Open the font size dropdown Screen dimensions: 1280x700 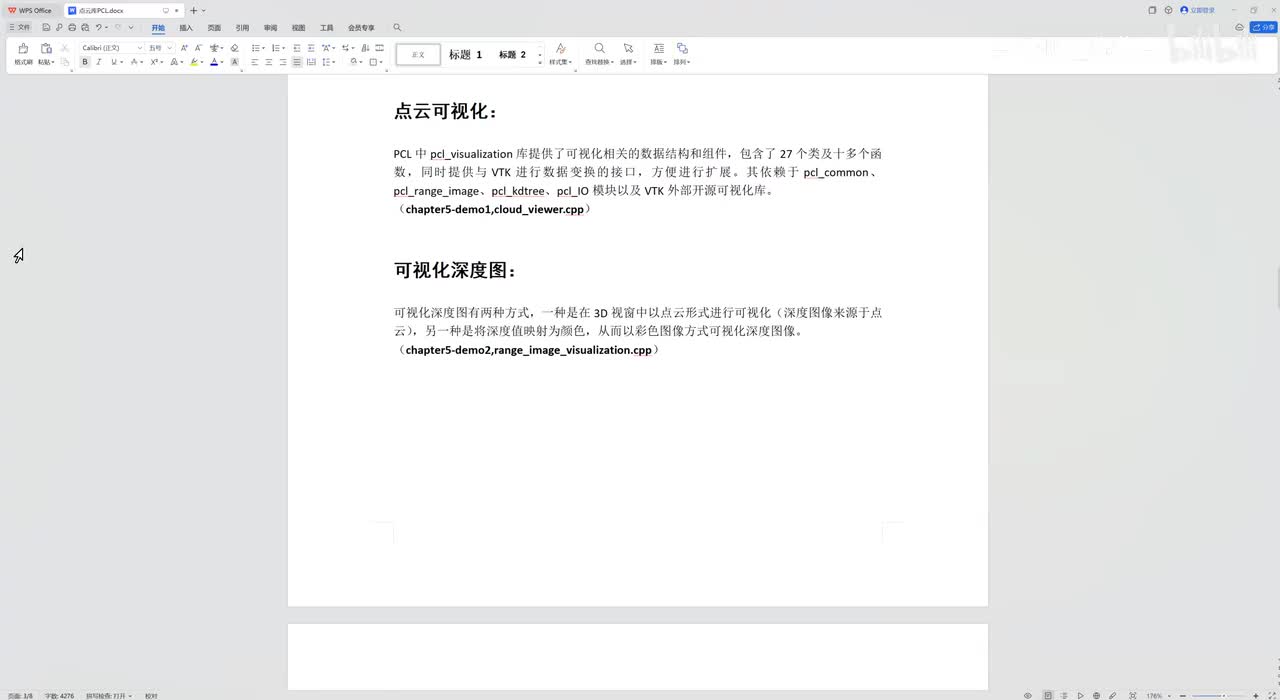pos(169,48)
